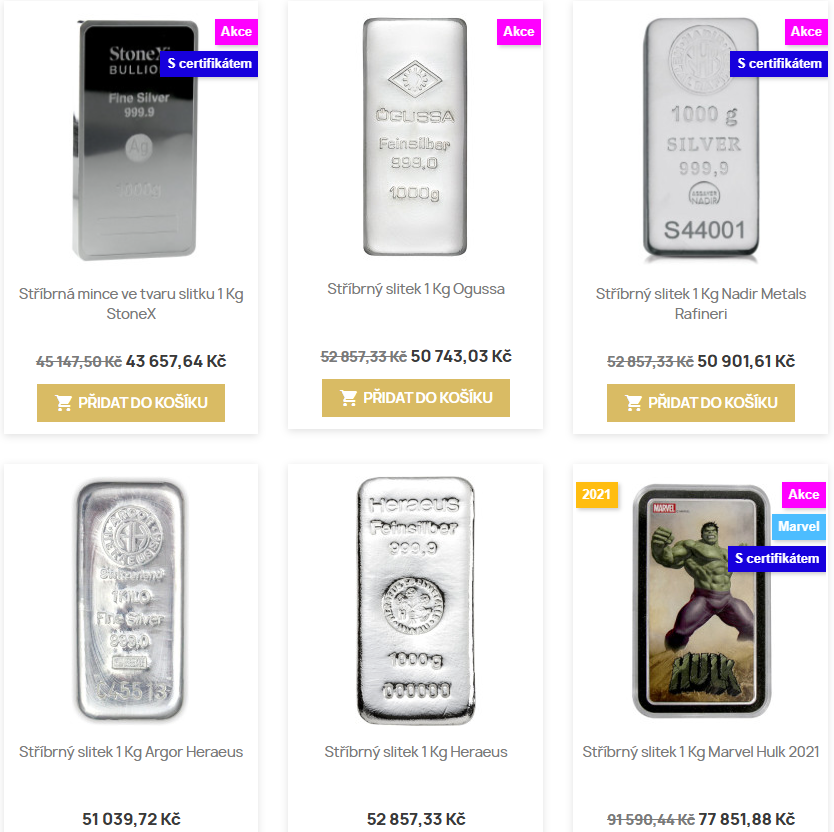Click cart icon on Nadir Metals add-to-cart button
This screenshot has width=834, height=832.
[634, 403]
